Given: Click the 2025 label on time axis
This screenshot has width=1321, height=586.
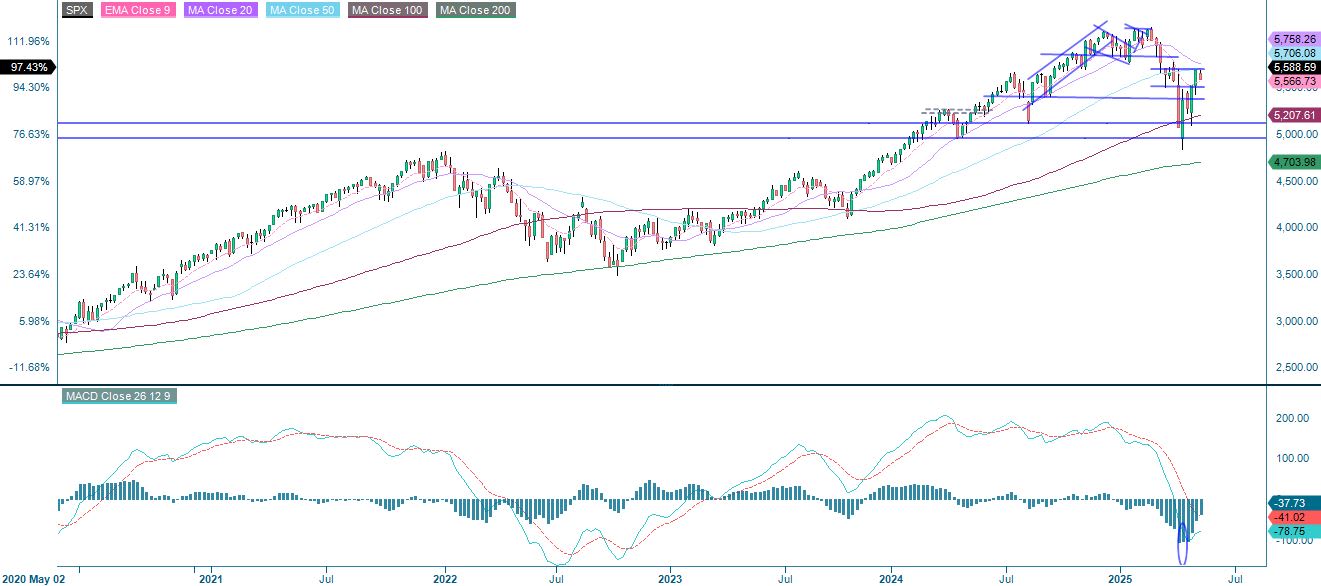Looking at the screenshot, I should pyautogui.click(x=1119, y=578).
